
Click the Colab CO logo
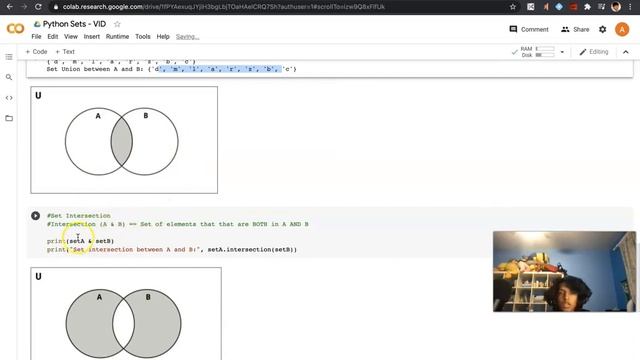click(x=16, y=29)
